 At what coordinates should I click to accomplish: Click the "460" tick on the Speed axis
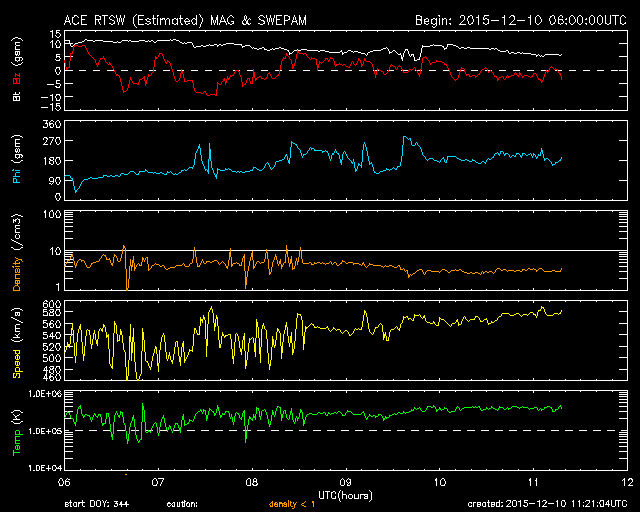coord(52,377)
